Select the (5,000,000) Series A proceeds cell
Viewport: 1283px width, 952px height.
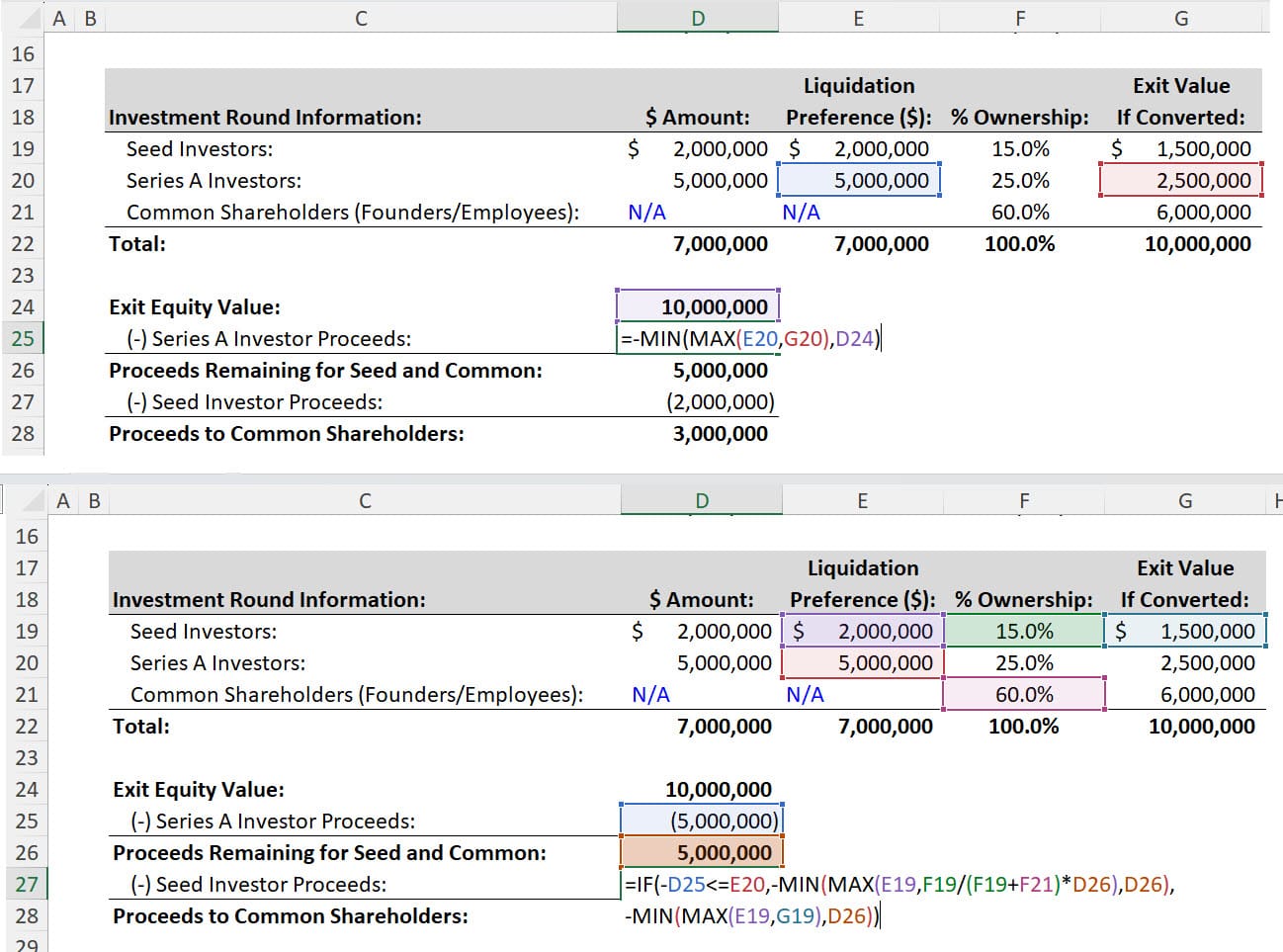[x=702, y=821]
